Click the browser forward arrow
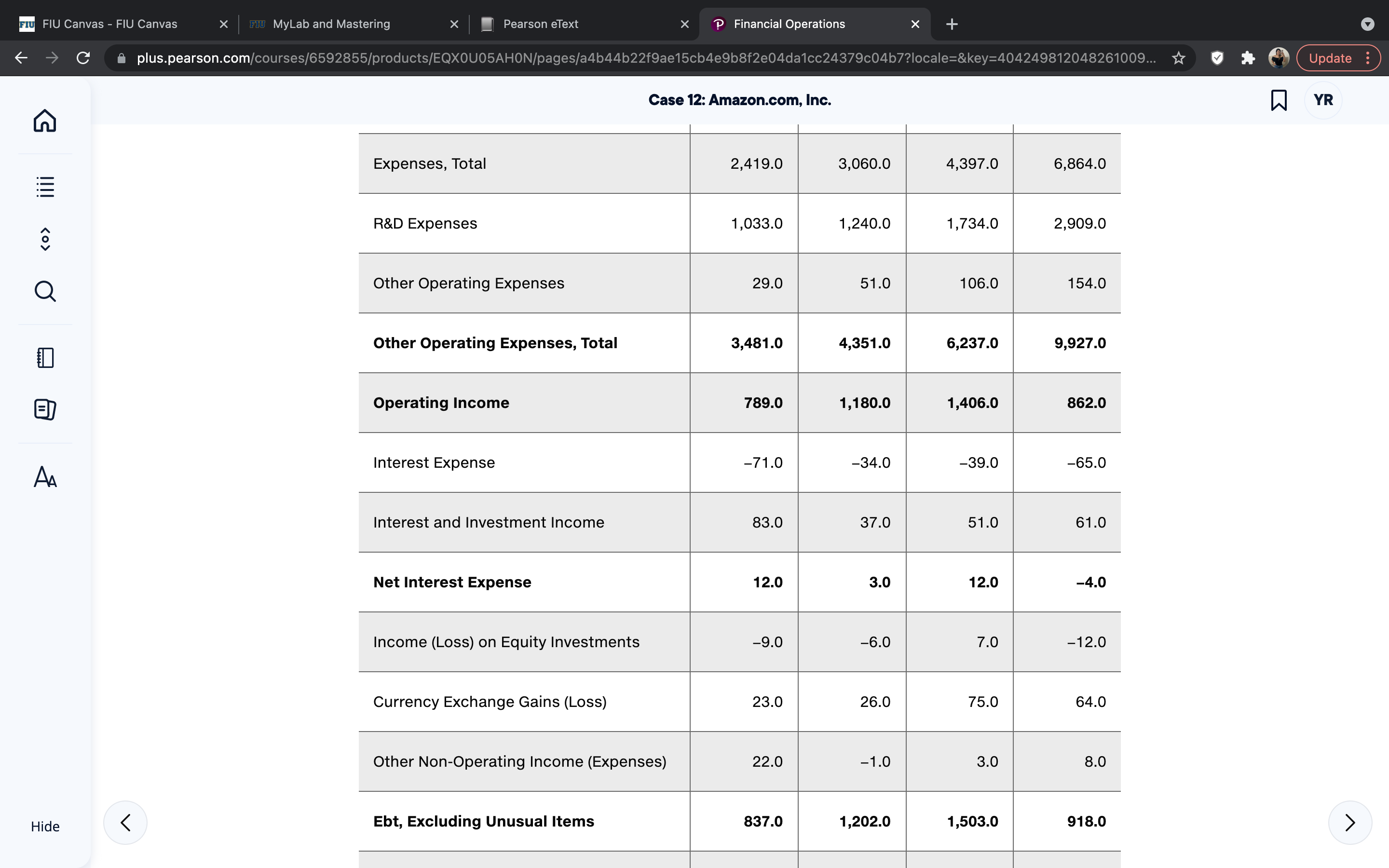Image resolution: width=1389 pixels, height=868 pixels. (52, 58)
